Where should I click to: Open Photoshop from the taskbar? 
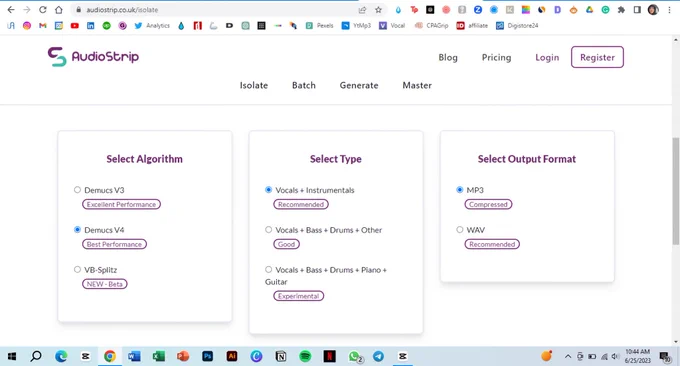[x=207, y=356]
